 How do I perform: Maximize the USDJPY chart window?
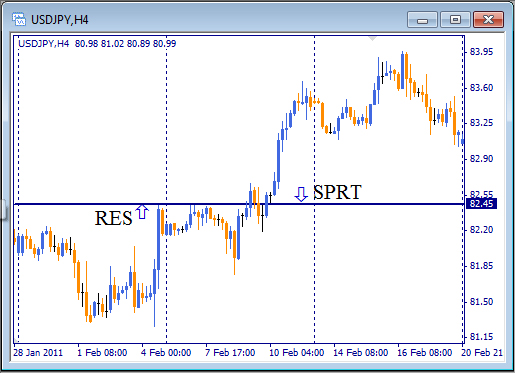point(455,20)
